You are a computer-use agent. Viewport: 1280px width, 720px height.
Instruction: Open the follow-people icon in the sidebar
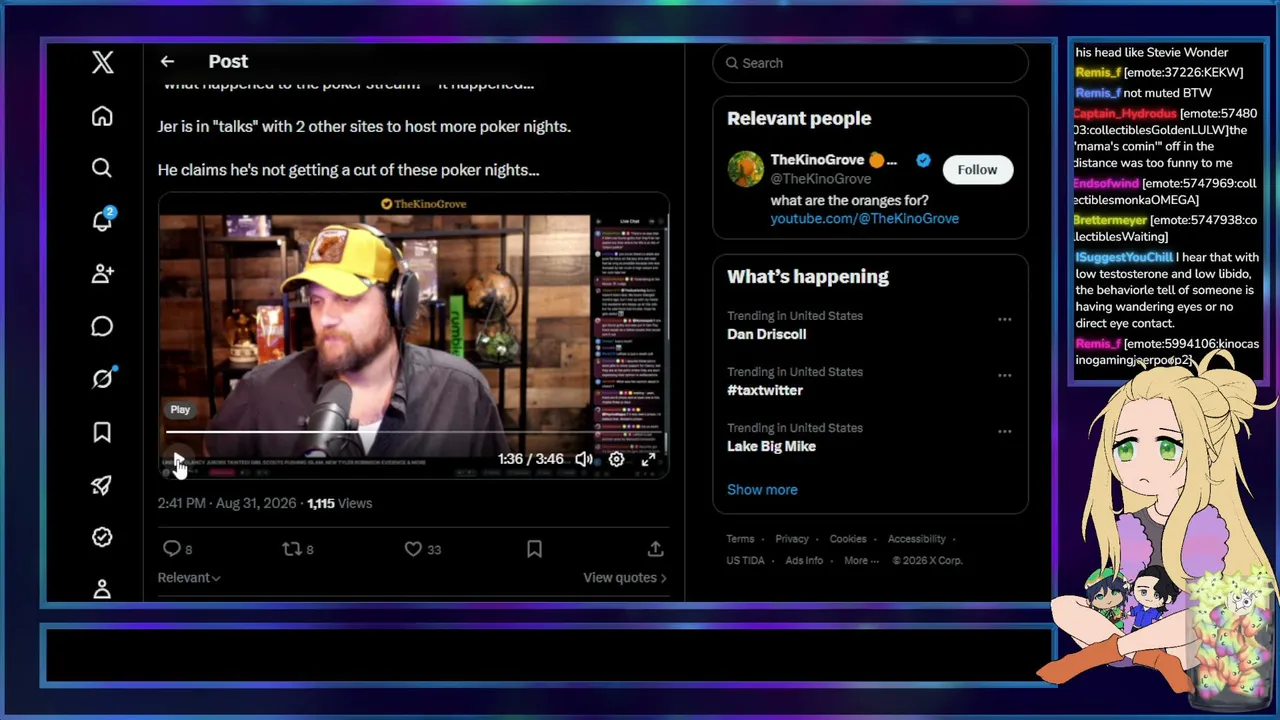click(102, 274)
